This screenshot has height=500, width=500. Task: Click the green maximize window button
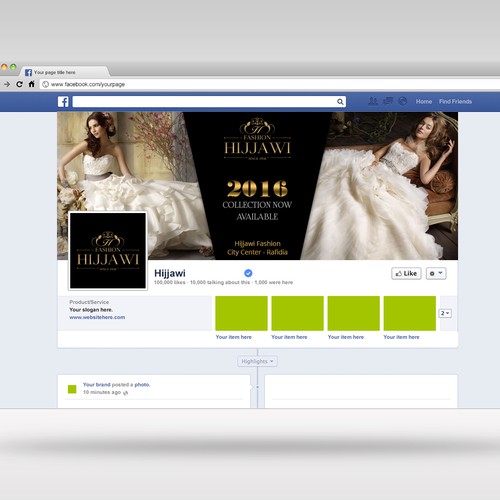(x=13, y=67)
